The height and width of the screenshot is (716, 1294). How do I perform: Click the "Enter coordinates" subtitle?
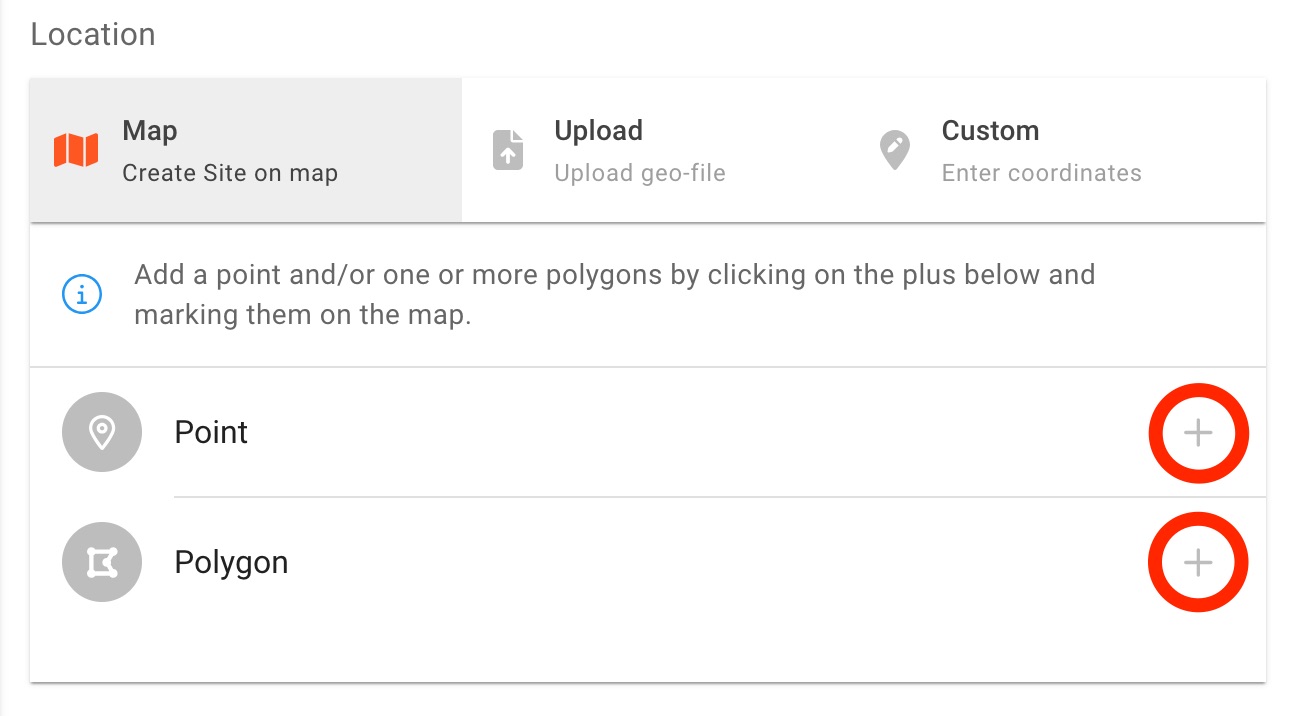click(x=1041, y=173)
